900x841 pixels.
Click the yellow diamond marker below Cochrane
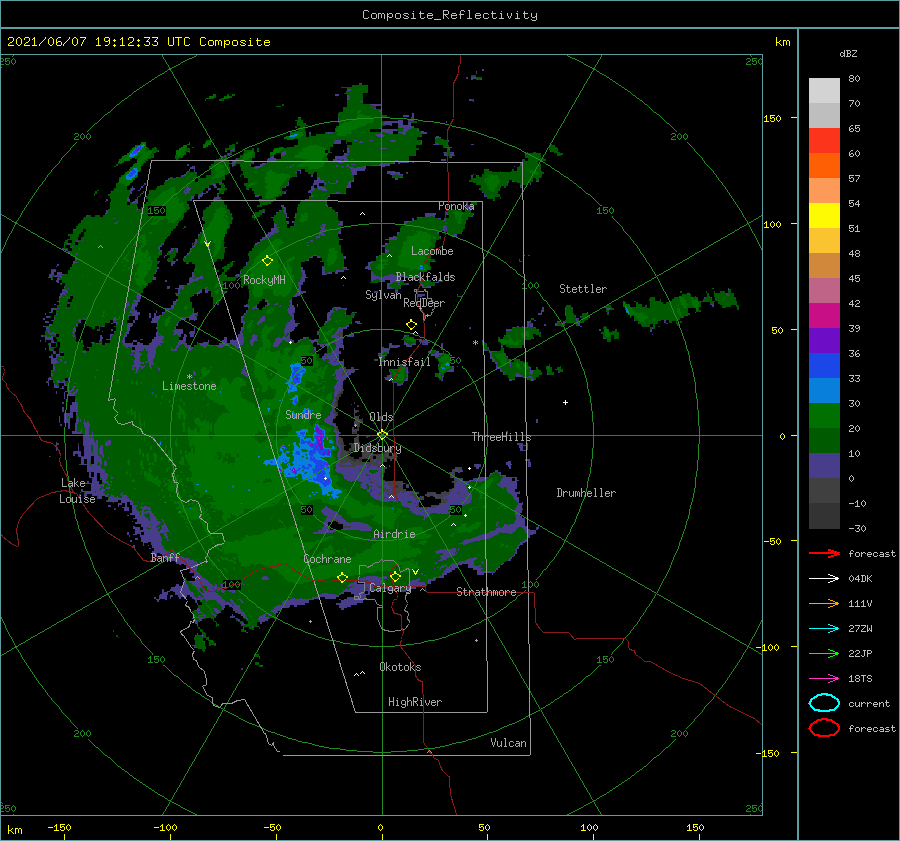click(x=343, y=577)
